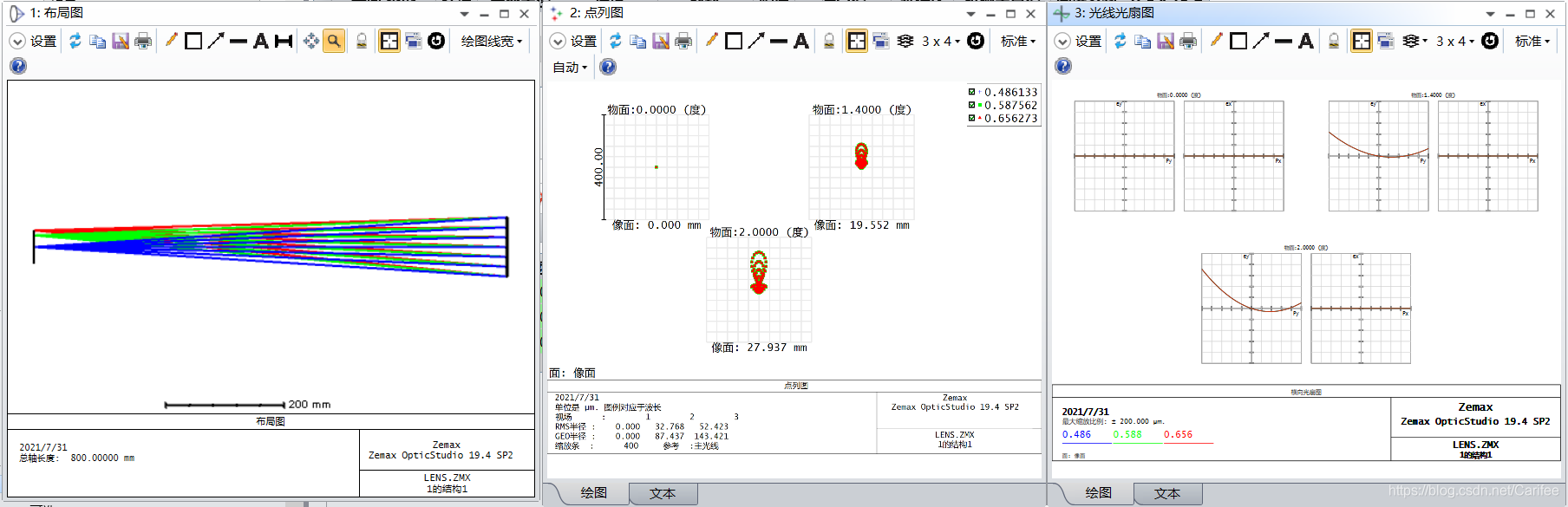
Task: Save the 光线光扇图 graphic to file
Action: [x=1166, y=41]
